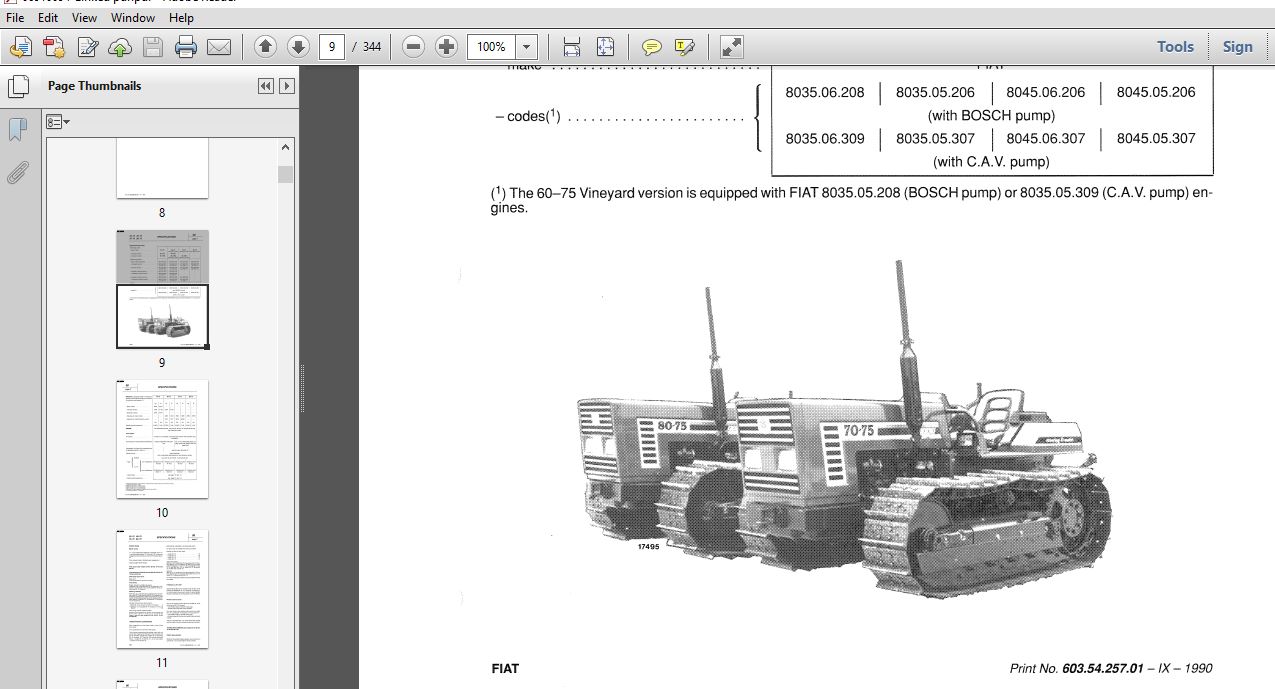Click the Open file toolbar icon
This screenshot has width=1275, height=689.
tap(21, 46)
